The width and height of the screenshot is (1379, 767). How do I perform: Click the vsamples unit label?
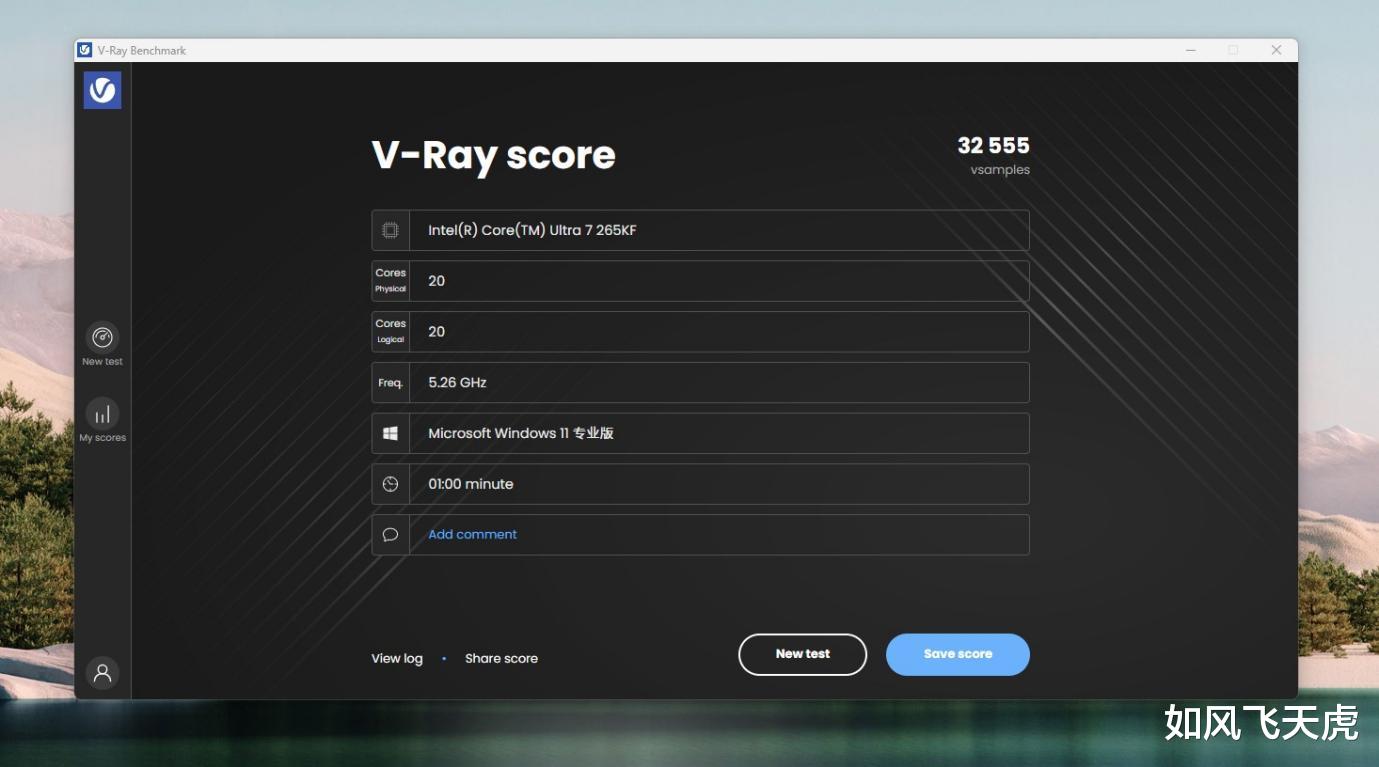tap(1000, 170)
